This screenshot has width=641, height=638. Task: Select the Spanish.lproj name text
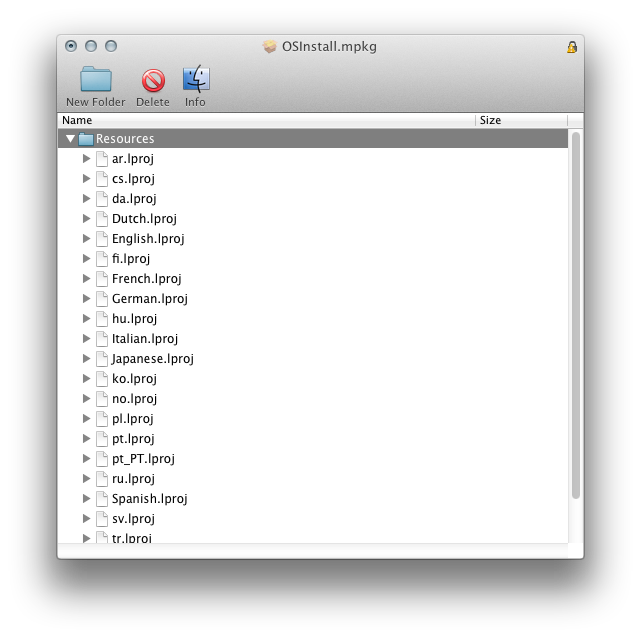point(150,499)
